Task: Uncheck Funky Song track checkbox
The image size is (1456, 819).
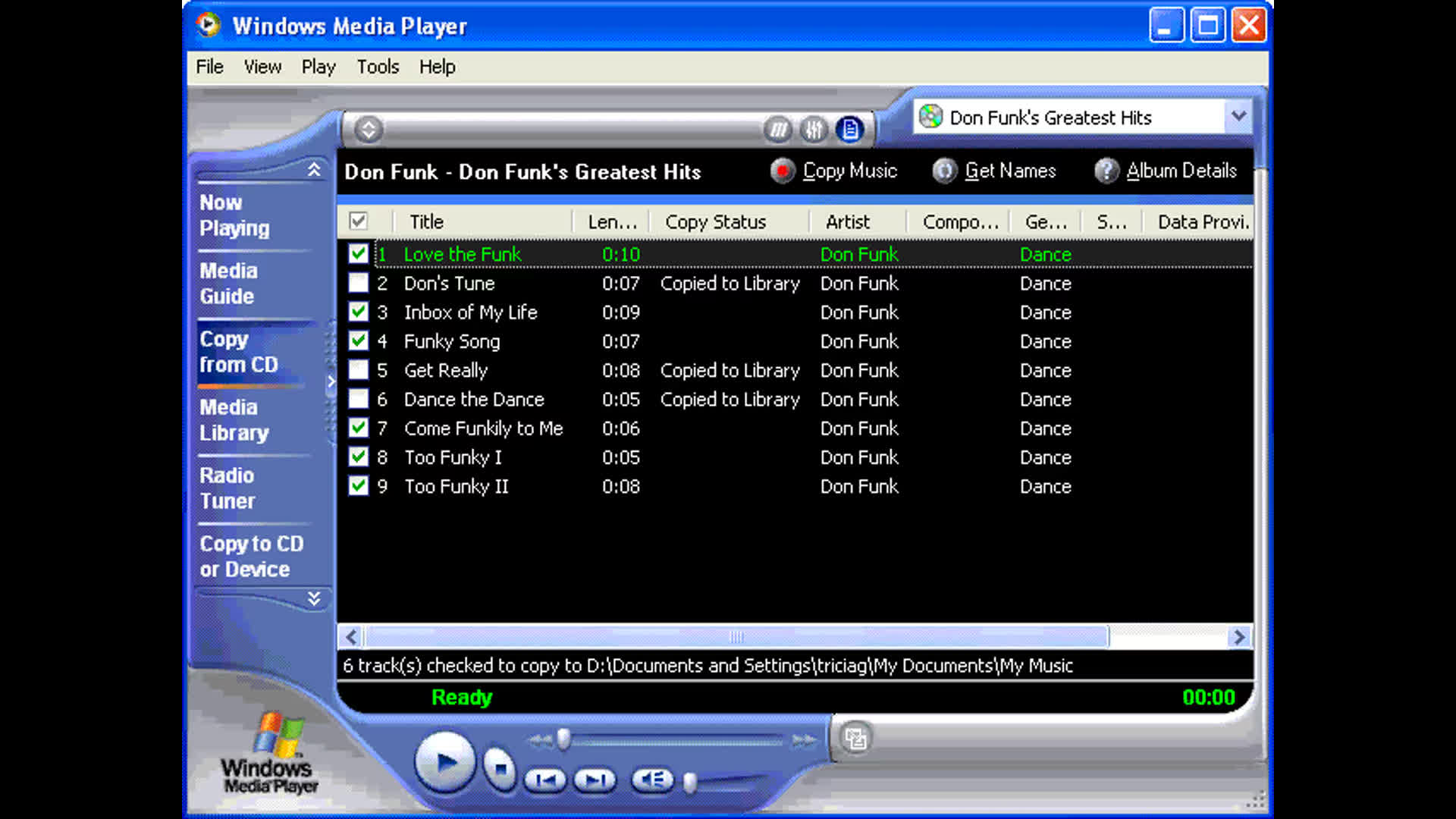Action: coord(358,340)
